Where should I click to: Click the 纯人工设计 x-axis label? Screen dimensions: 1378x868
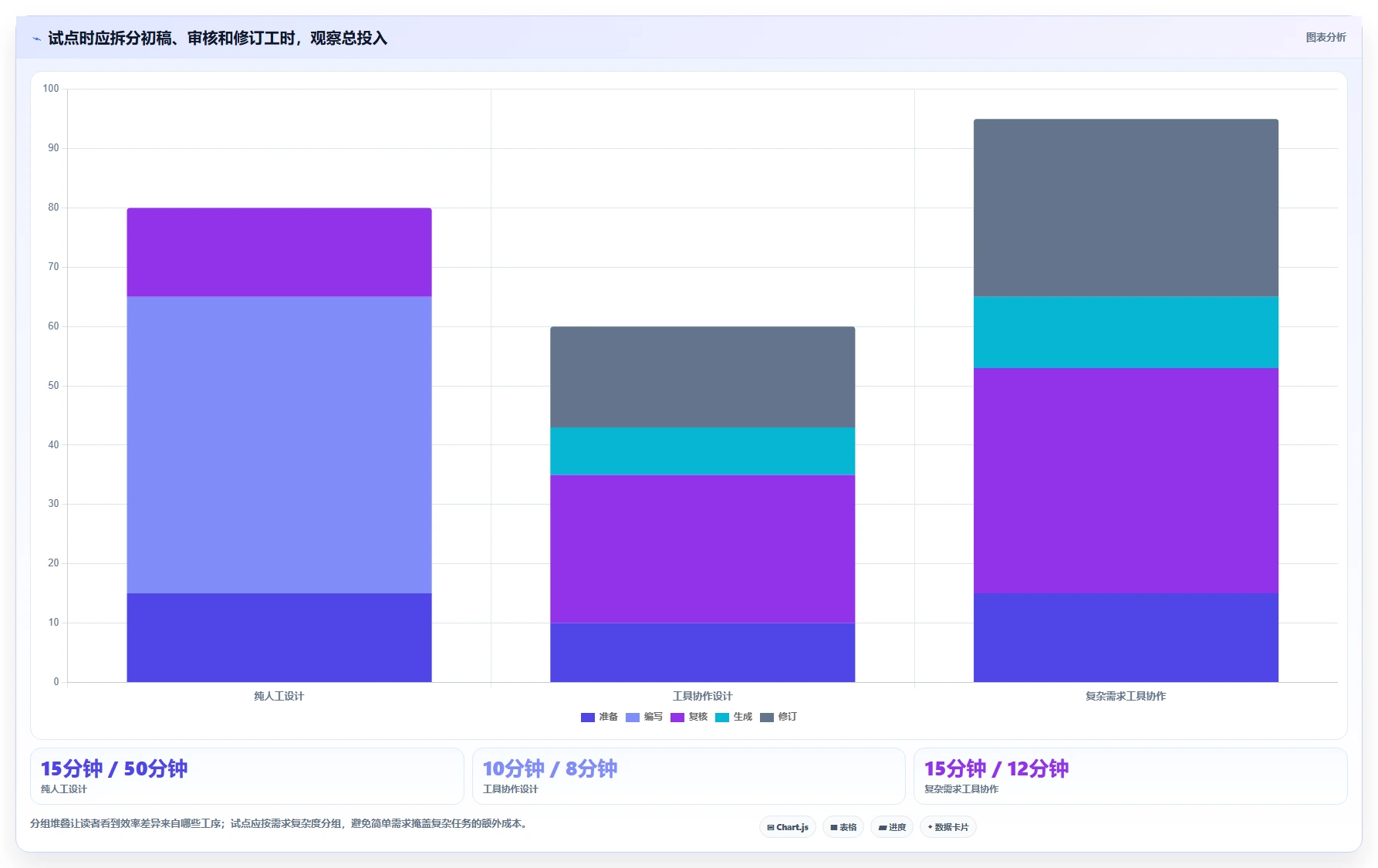(279, 696)
